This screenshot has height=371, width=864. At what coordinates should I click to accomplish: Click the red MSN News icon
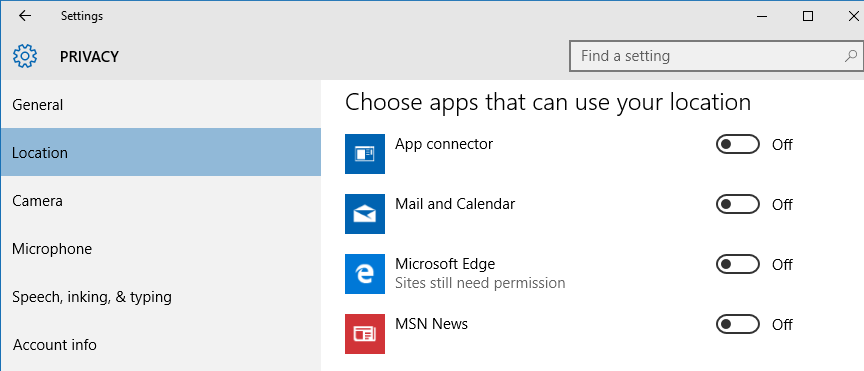click(365, 334)
